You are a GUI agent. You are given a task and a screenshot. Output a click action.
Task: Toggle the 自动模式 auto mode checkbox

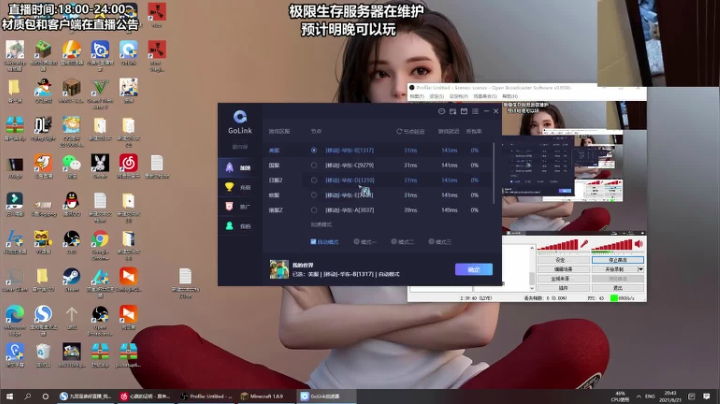[313, 241]
